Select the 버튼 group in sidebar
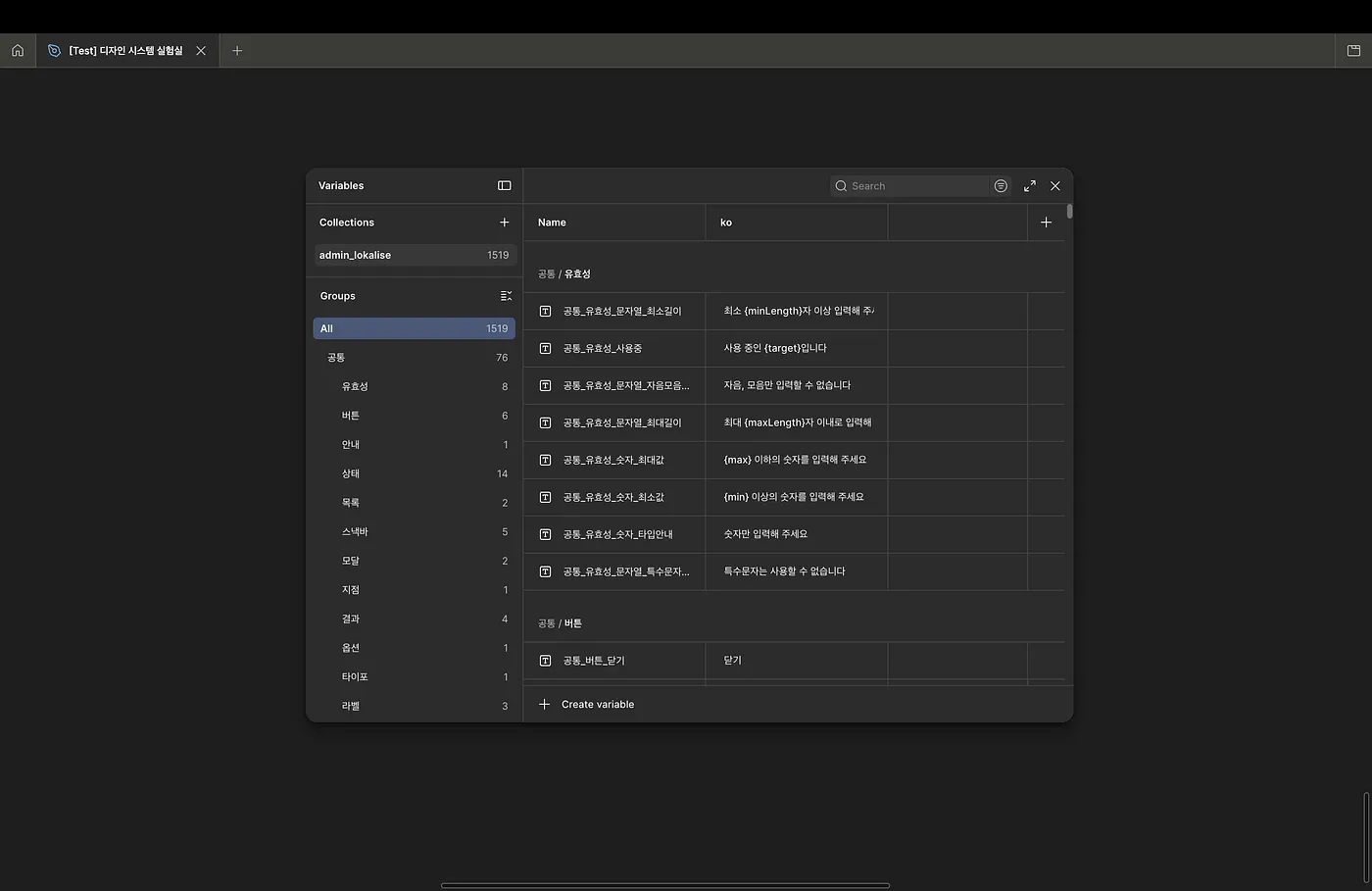This screenshot has height=891, width=1372. (415, 416)
